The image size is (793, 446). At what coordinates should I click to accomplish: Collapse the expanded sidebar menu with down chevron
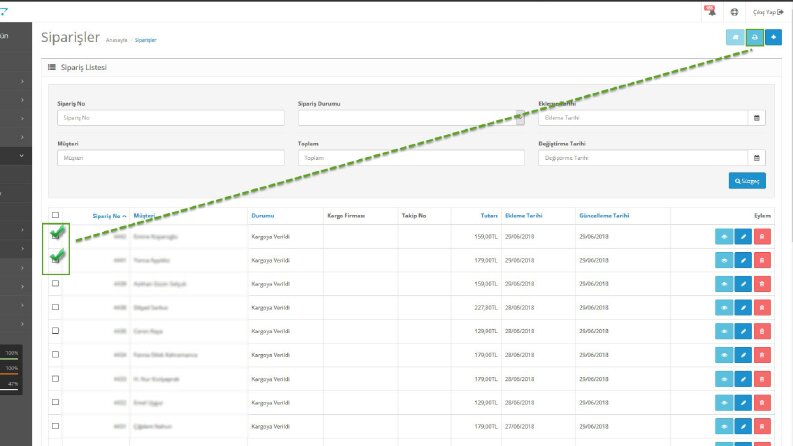[x=21, y=156]
